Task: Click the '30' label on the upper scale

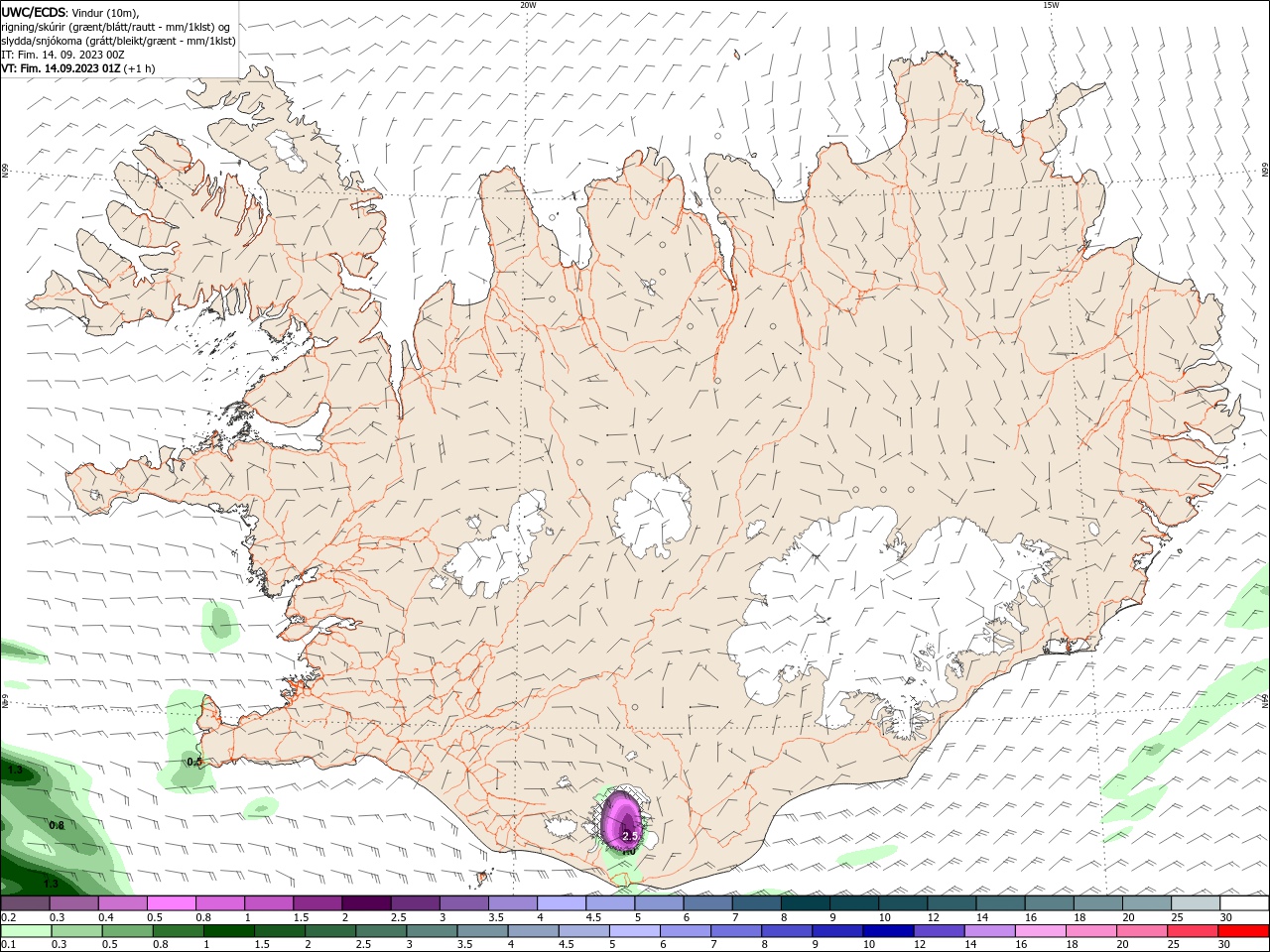Action: pyautogui.click(x=1226, y=917)
